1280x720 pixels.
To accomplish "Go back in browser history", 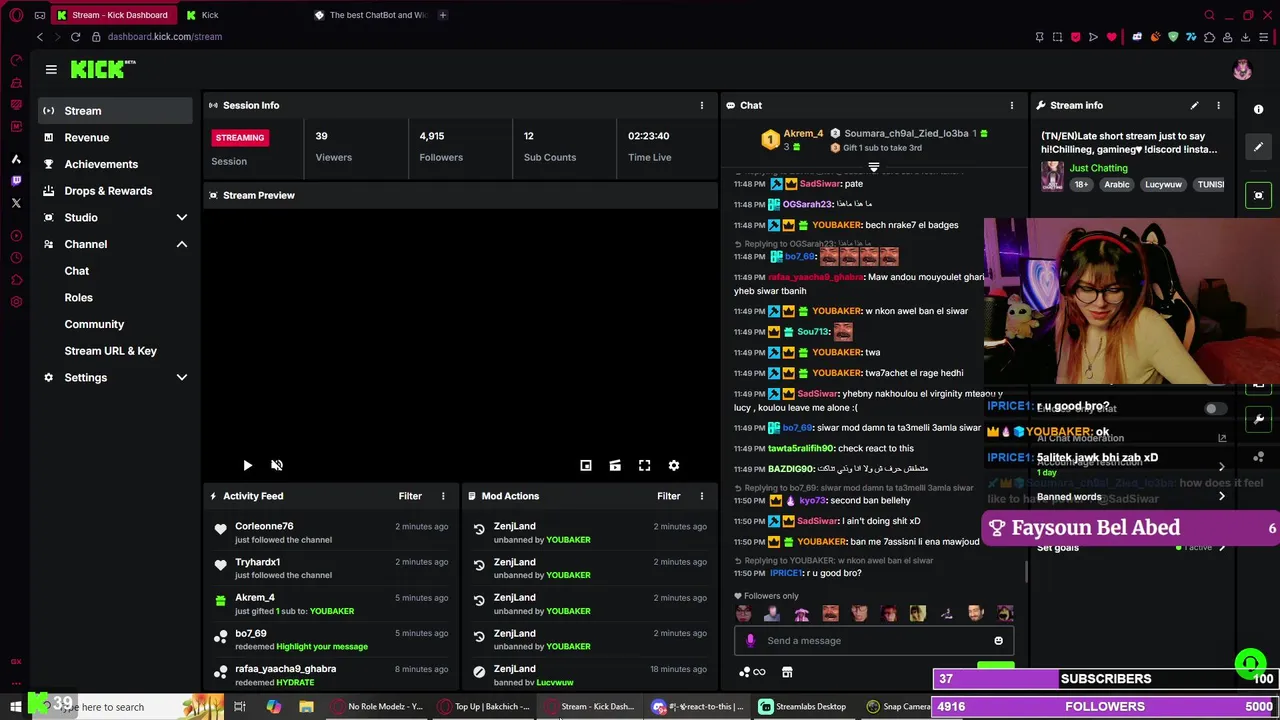I will [39, 37].
